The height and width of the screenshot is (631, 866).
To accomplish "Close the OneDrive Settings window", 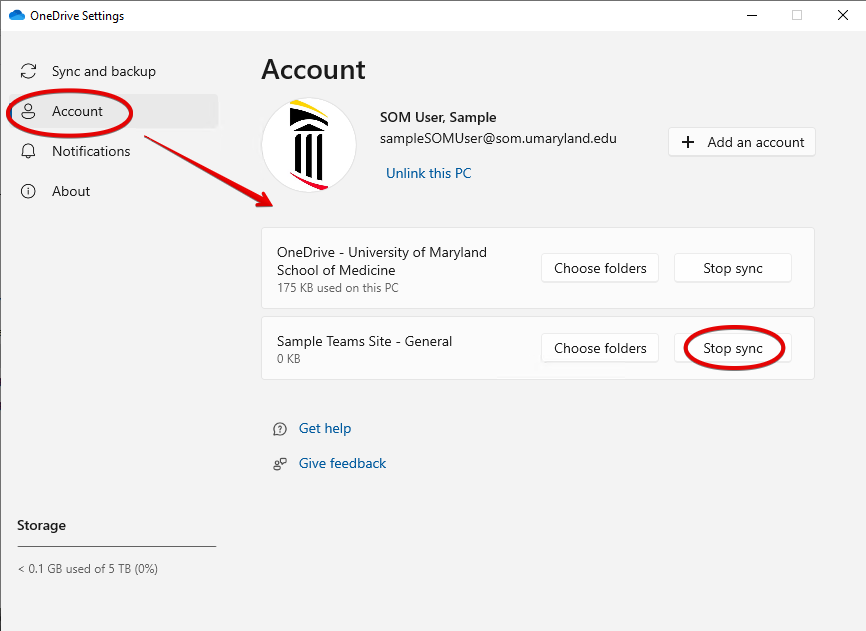I will coord(842,15).
